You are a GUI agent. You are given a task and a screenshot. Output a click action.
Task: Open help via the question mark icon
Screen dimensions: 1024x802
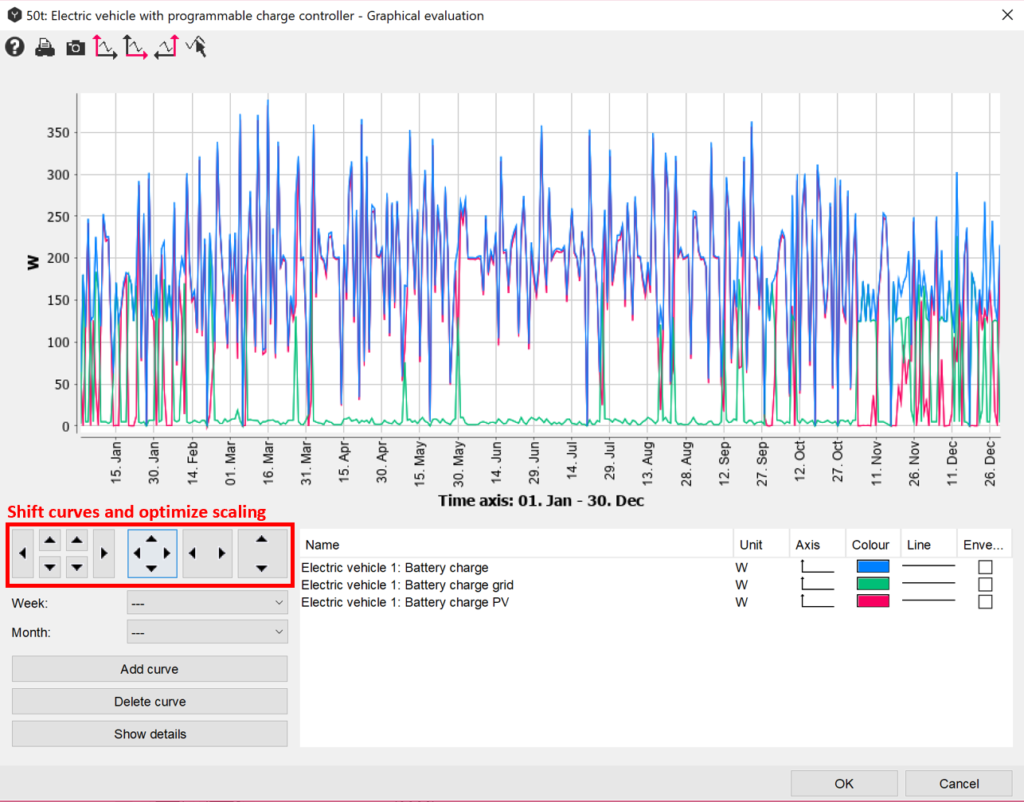[x=15, y=47]
